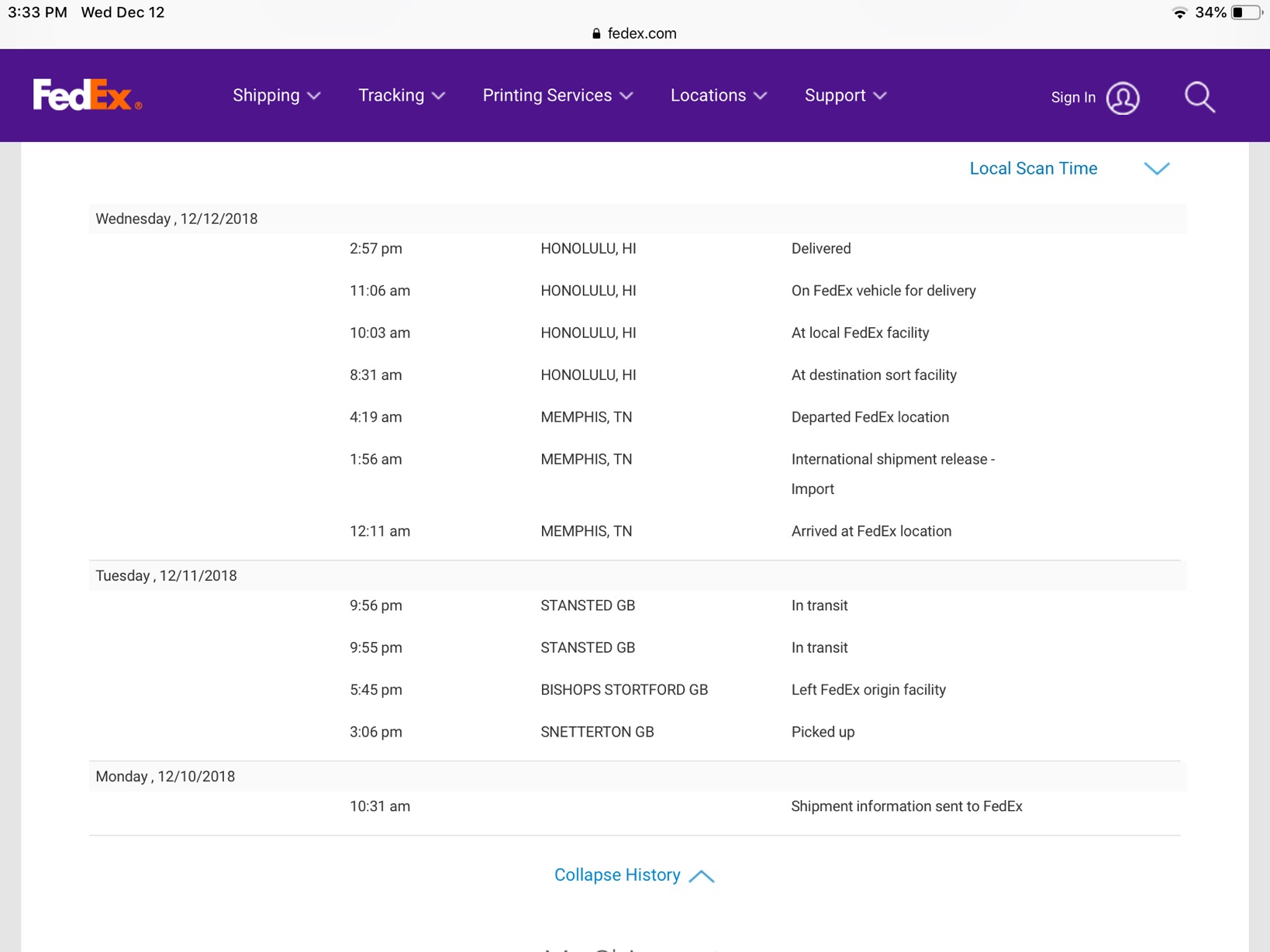Click SNETTERTON GB location
This screenshot has height=952, width=1270.
597,732
